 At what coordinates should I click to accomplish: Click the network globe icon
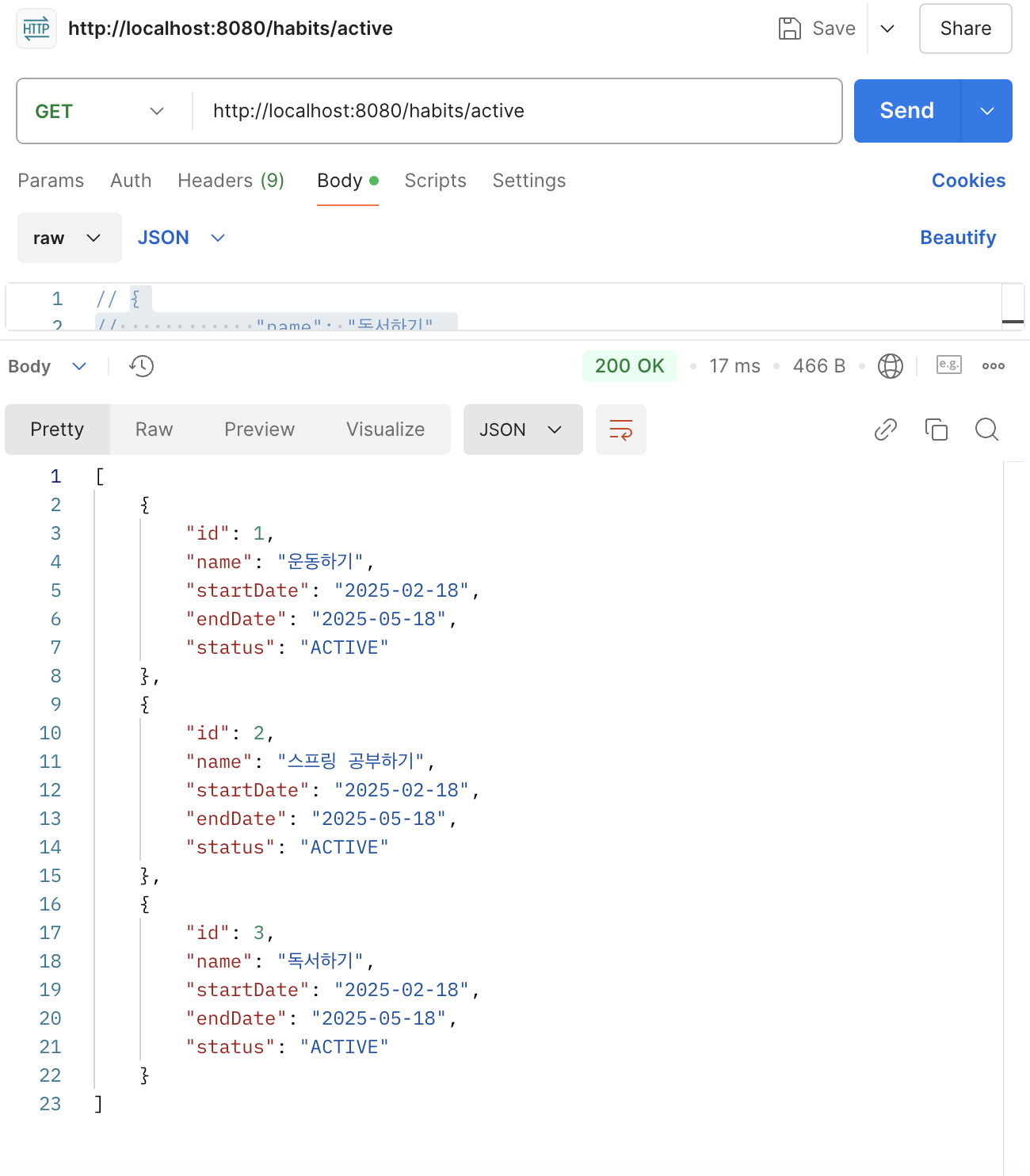pyautogui.click(x=891, y=366)
